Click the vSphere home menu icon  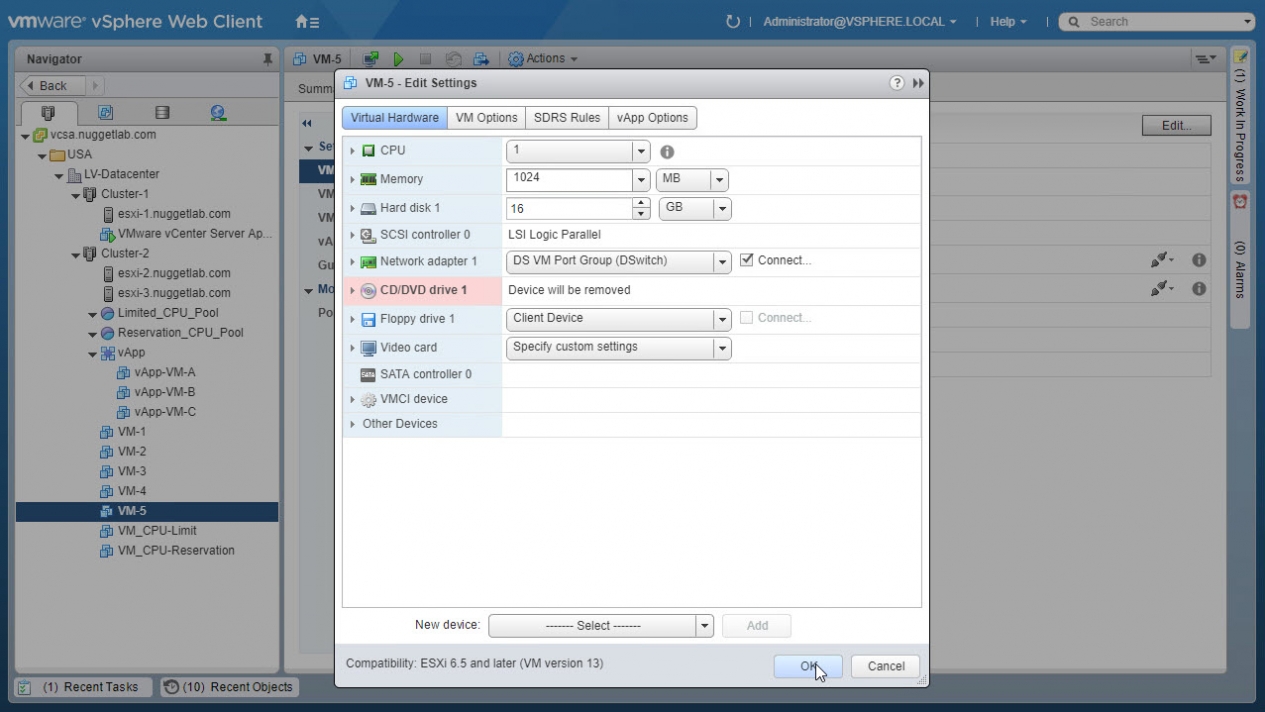point(307,22)
